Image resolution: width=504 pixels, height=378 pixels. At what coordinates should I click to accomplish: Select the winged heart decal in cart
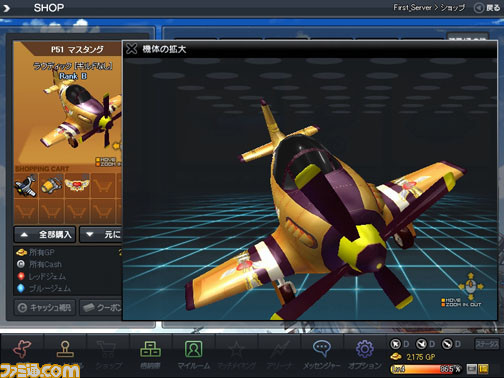[77, 185]
